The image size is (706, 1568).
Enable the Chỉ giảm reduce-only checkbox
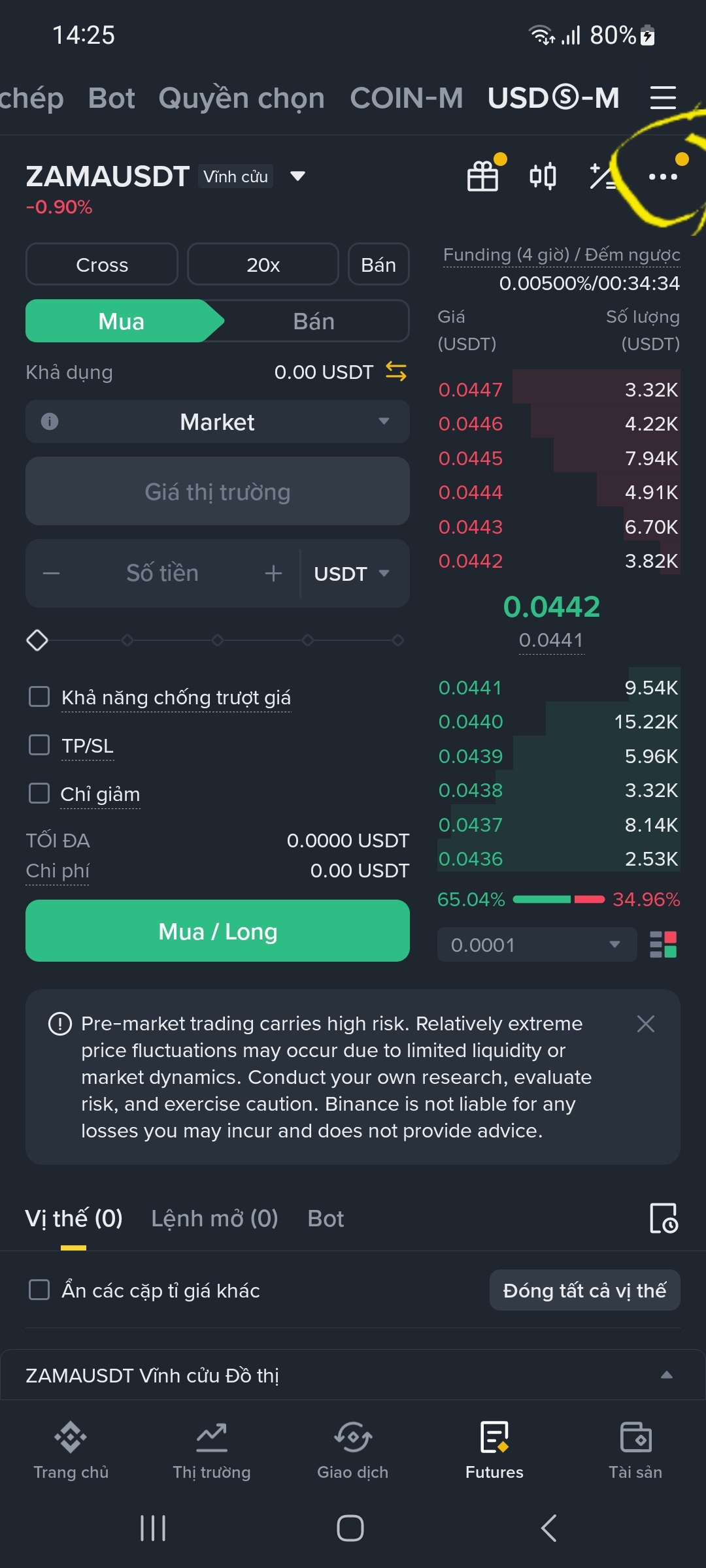(39, 793)
